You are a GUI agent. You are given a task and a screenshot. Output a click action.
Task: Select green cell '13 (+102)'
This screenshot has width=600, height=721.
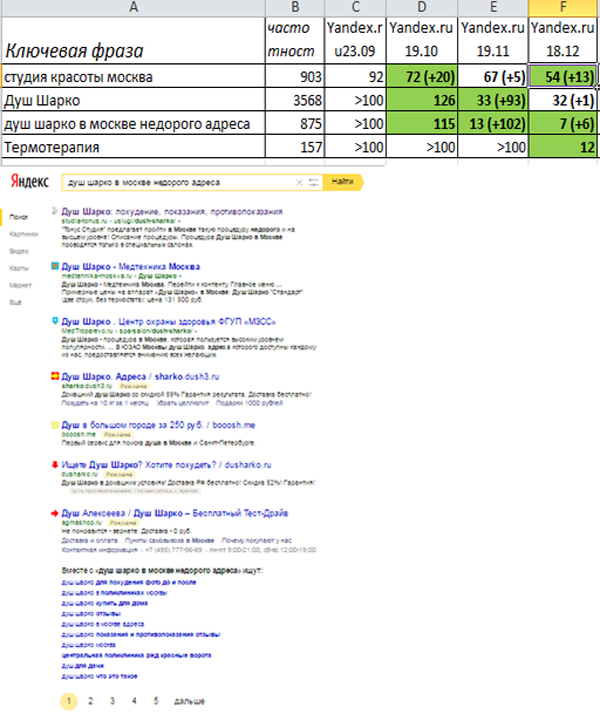click(x=493, y=123)
